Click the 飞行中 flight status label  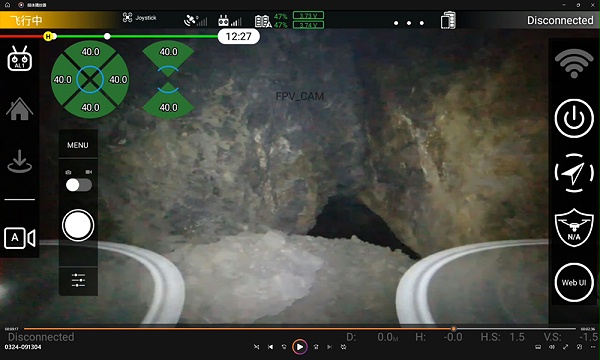coord(26,20)
